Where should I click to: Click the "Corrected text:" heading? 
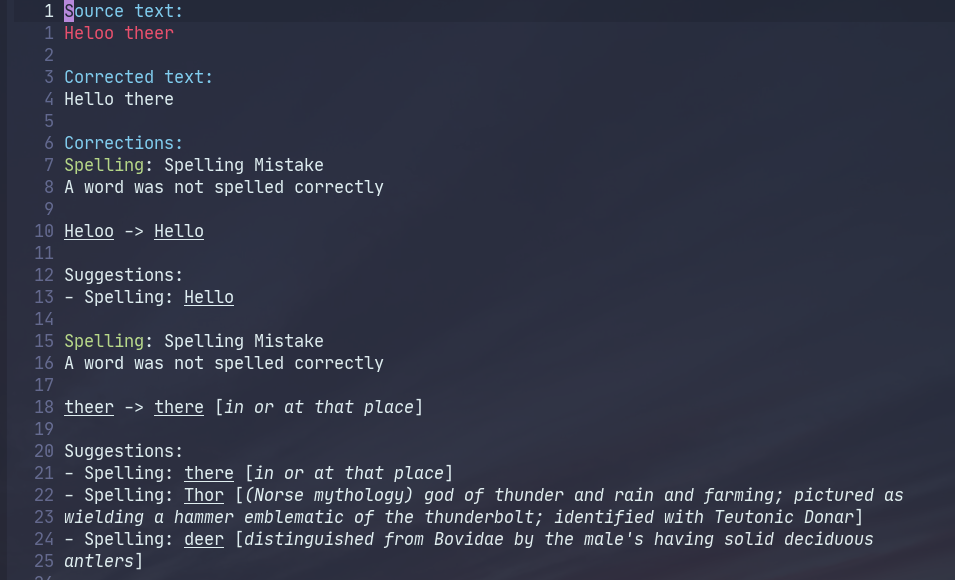point(139,77)
